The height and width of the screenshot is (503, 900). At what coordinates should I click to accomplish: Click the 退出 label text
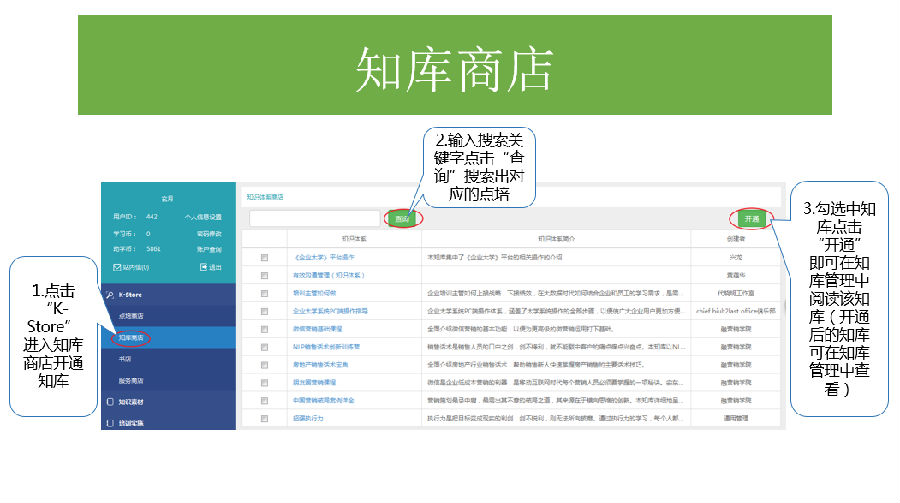click(x=215, y=268)
